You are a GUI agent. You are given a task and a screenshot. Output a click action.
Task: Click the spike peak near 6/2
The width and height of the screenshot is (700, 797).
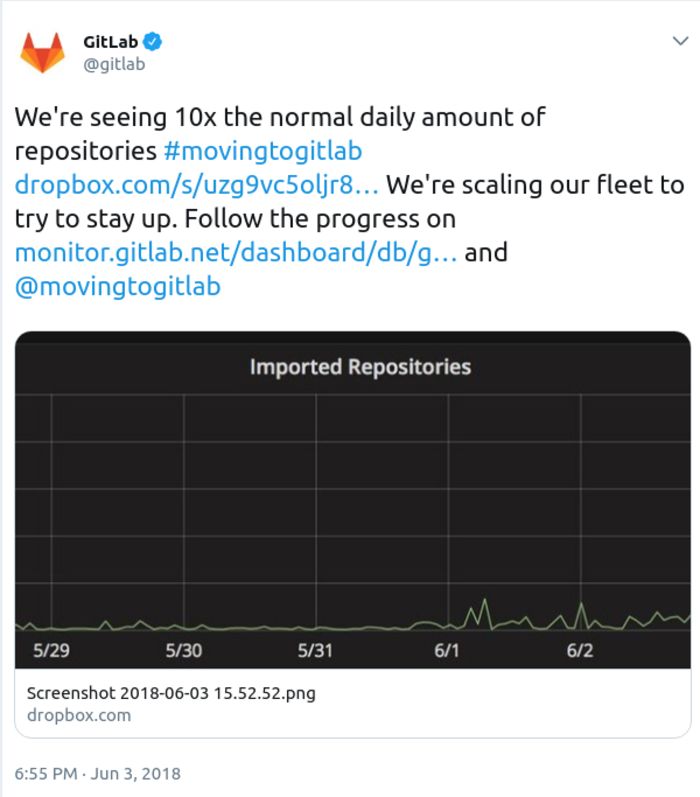tap(581, 604)
